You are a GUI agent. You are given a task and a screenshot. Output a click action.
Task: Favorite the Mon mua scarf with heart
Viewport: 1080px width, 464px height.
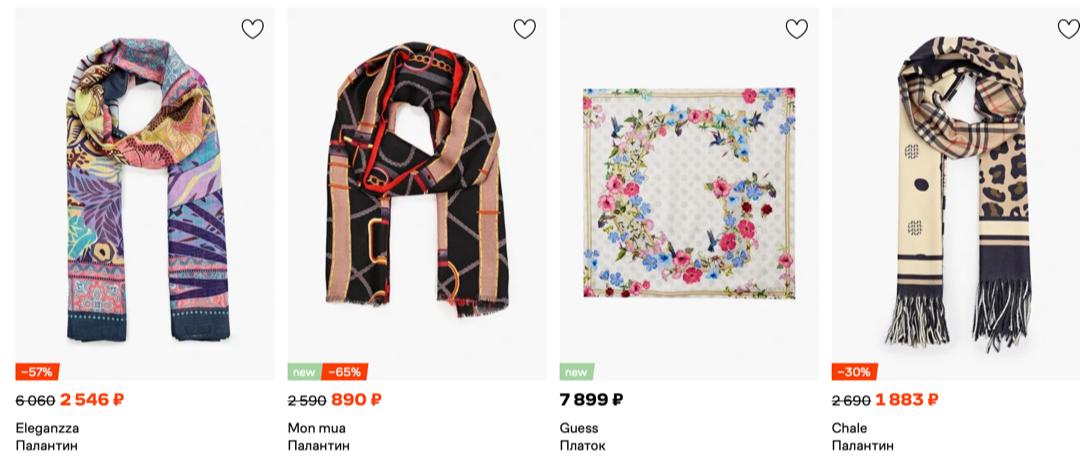pos(525,29)
